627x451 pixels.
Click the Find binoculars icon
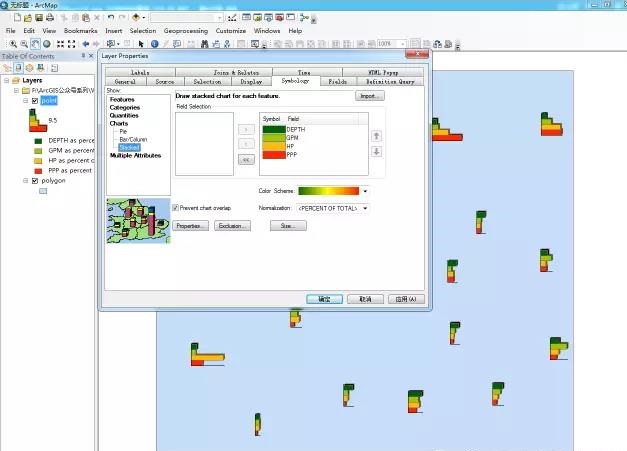tap(205, 44)
